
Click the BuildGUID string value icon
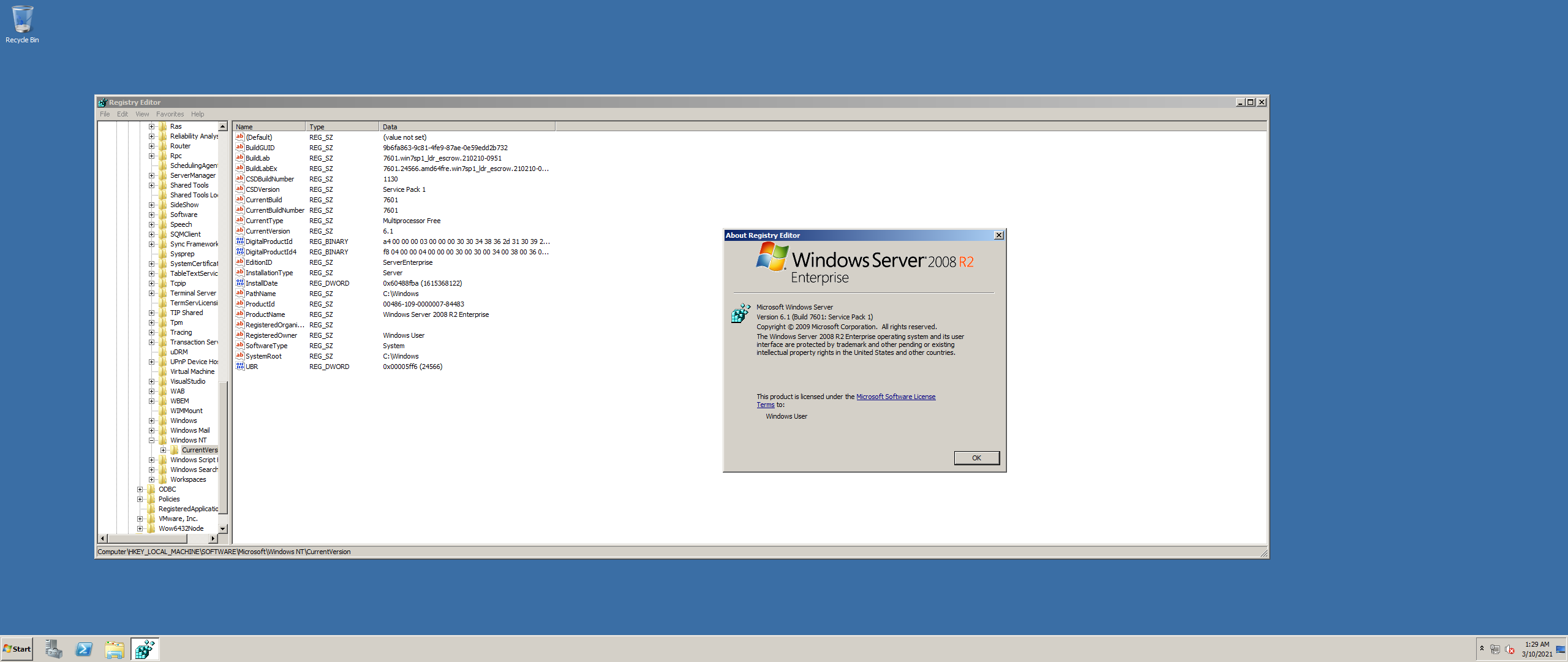(240, 148)
